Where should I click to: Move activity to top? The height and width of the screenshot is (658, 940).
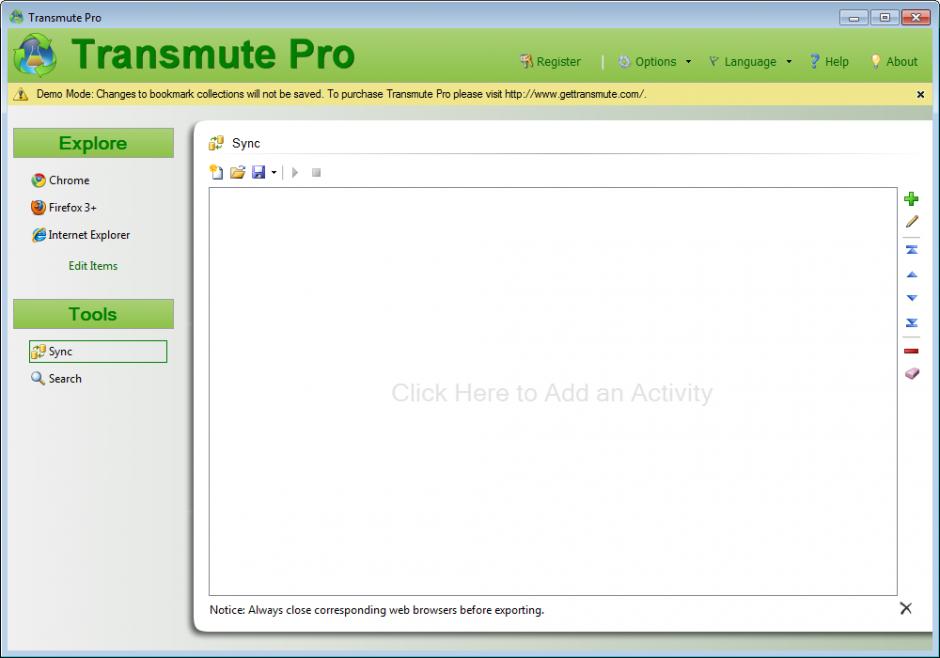point(912,249)
